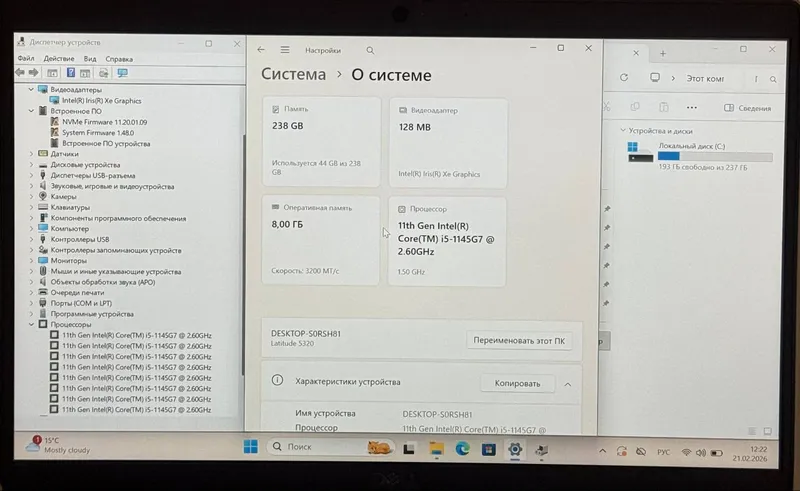Viewport: 800px width, 491px height.
Task: Open the Действие menu
Action: pos(59,58)
